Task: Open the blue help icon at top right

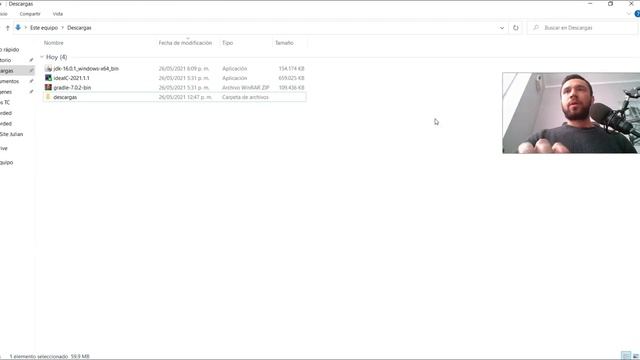Action: (x=637, y=14)
